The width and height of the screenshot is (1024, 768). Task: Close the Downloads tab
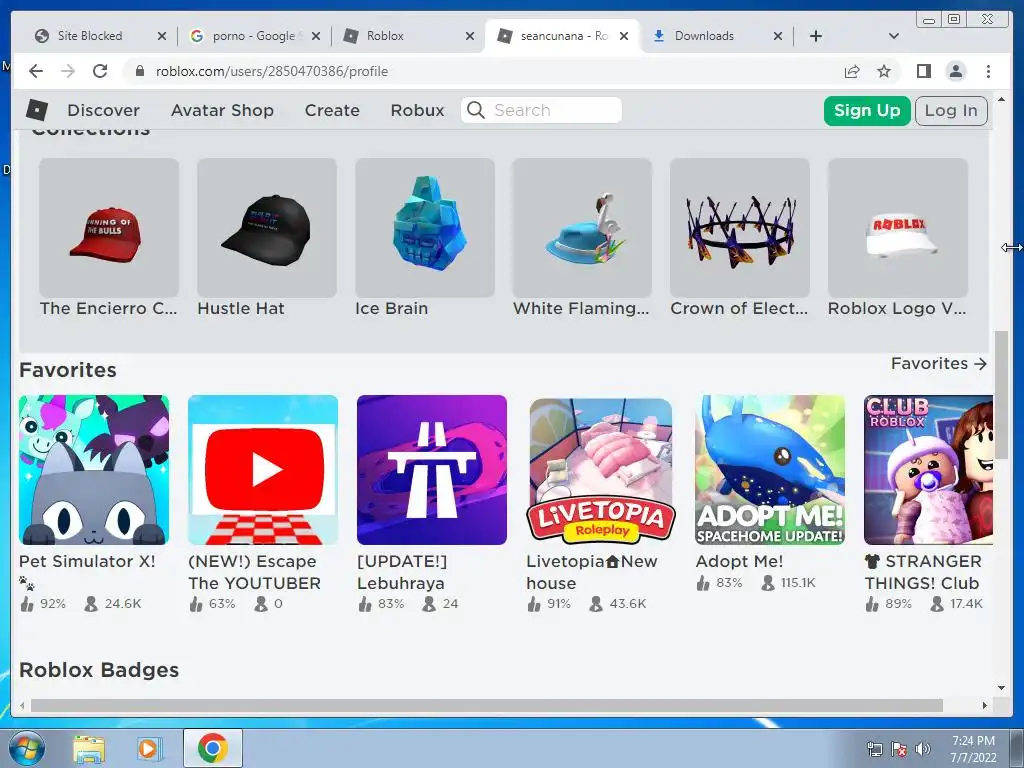pyautogui.click(x=778, y=36)
